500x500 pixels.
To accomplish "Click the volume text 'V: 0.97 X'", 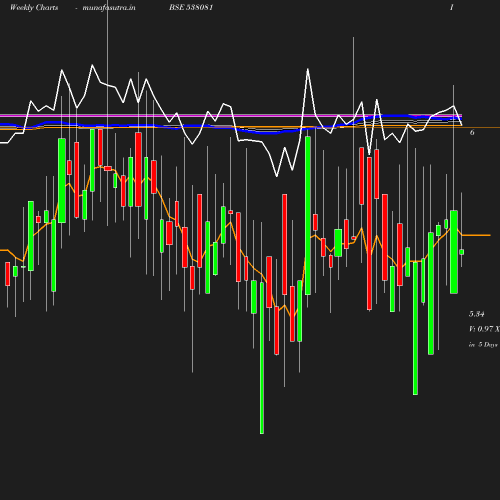I will click(x=484, y=329).
